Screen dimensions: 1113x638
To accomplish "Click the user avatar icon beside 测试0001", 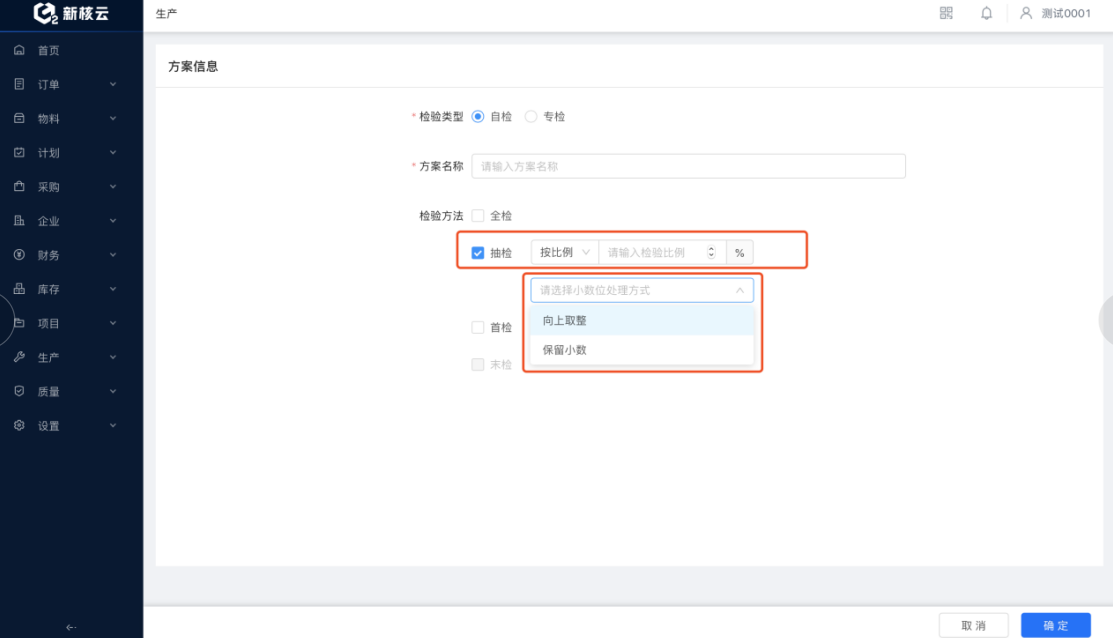I will pos(1026,13).
